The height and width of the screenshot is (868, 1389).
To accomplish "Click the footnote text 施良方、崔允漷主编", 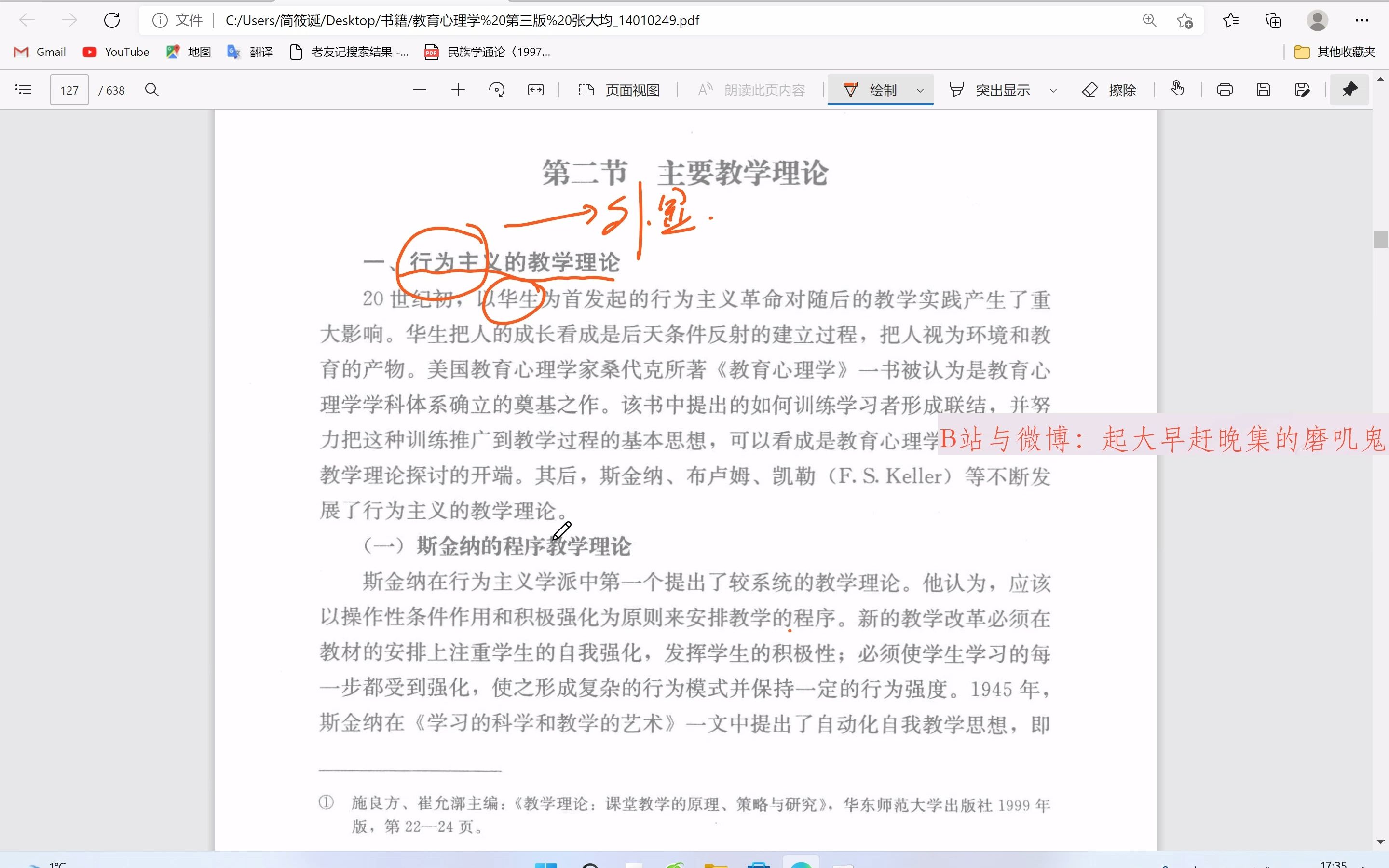I will pyautogui.click(x=425, y=804).
